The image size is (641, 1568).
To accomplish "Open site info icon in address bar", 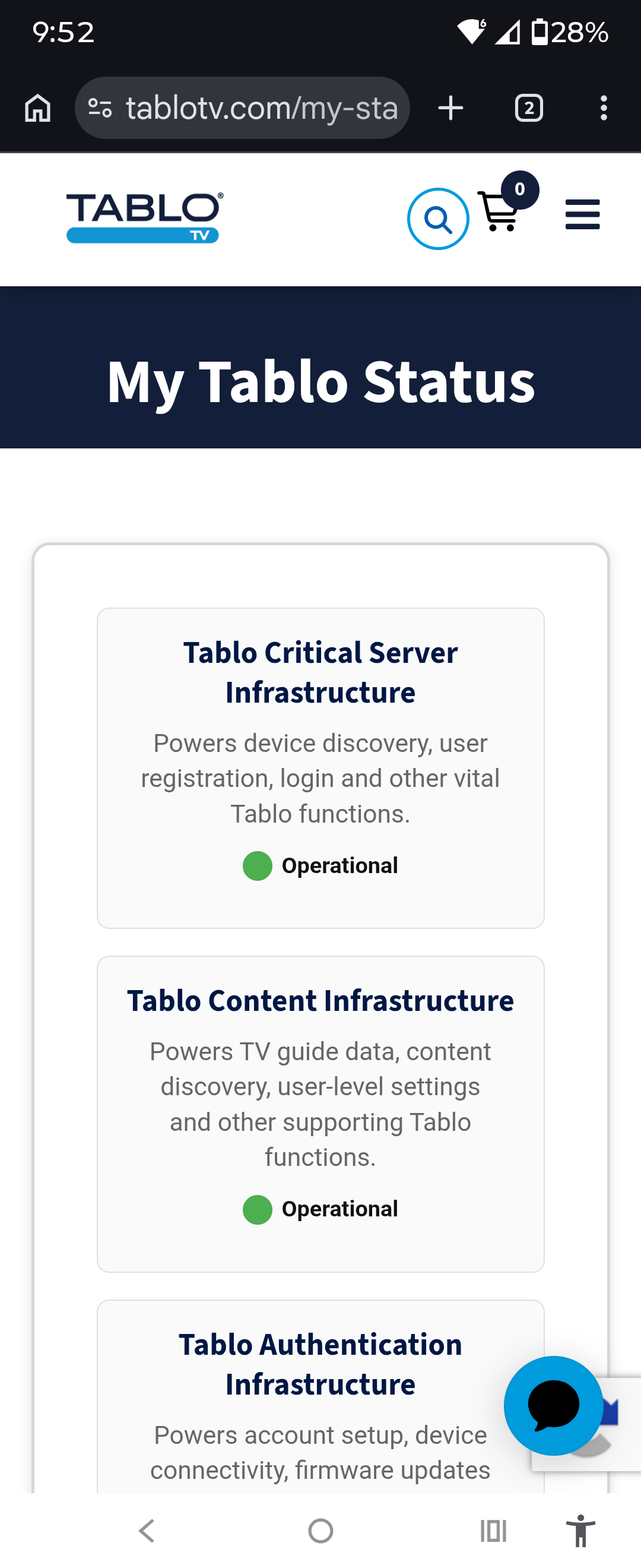I will pyautogui.click(x=100, y=108).
